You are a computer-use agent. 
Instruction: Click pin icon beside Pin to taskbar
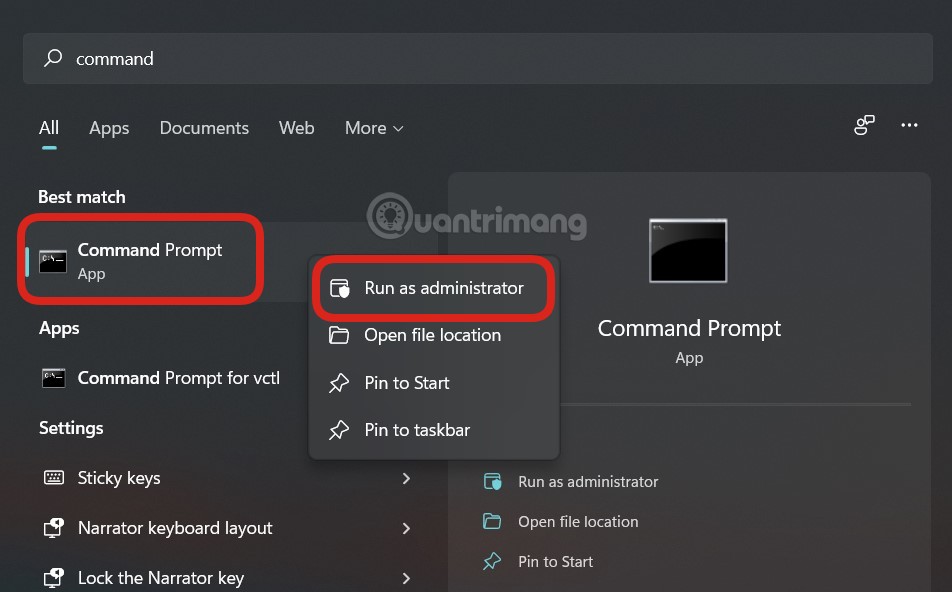pos(339,430)
